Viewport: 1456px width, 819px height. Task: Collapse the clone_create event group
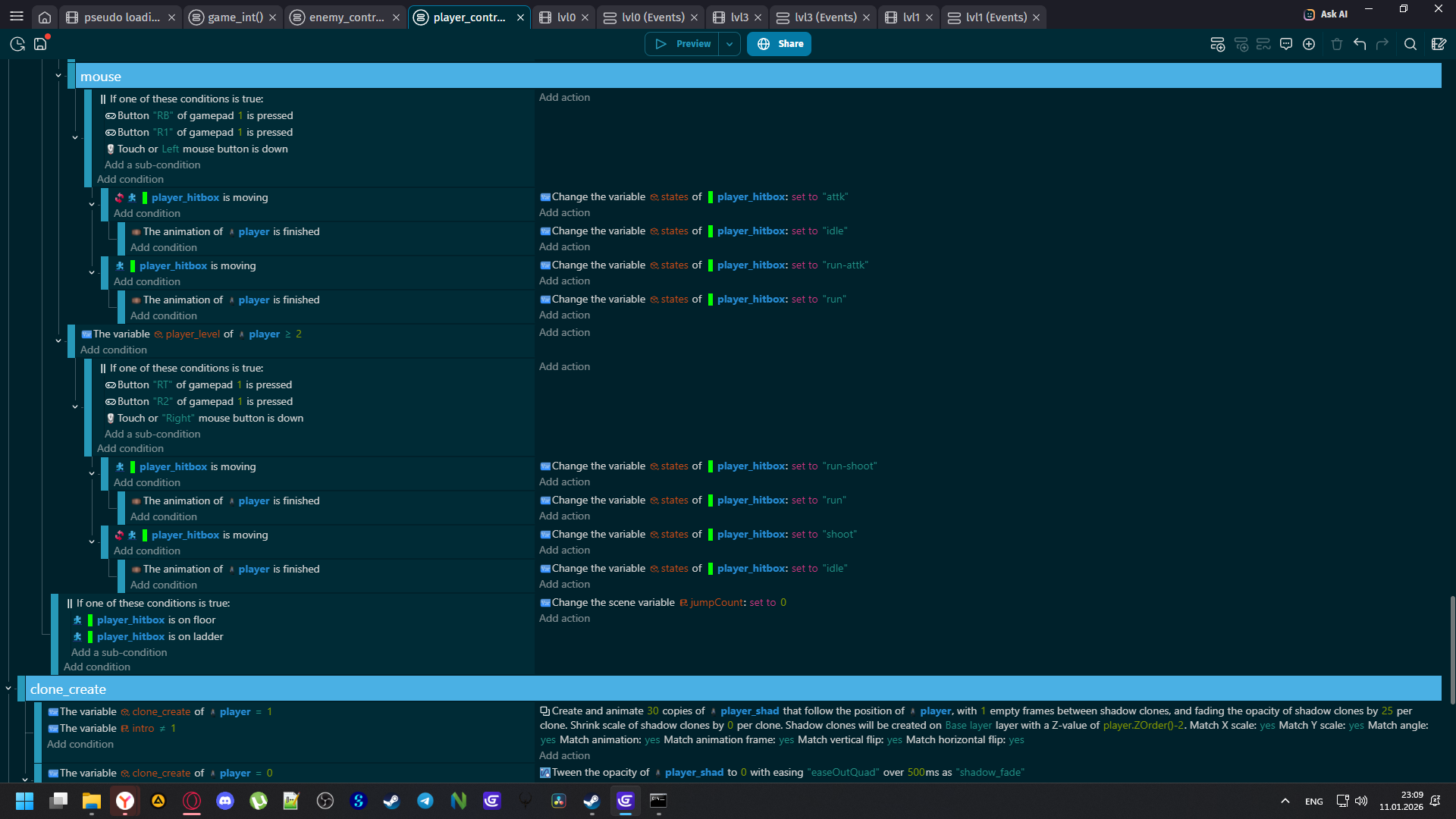pyautogui.click(x=8, y=689)
